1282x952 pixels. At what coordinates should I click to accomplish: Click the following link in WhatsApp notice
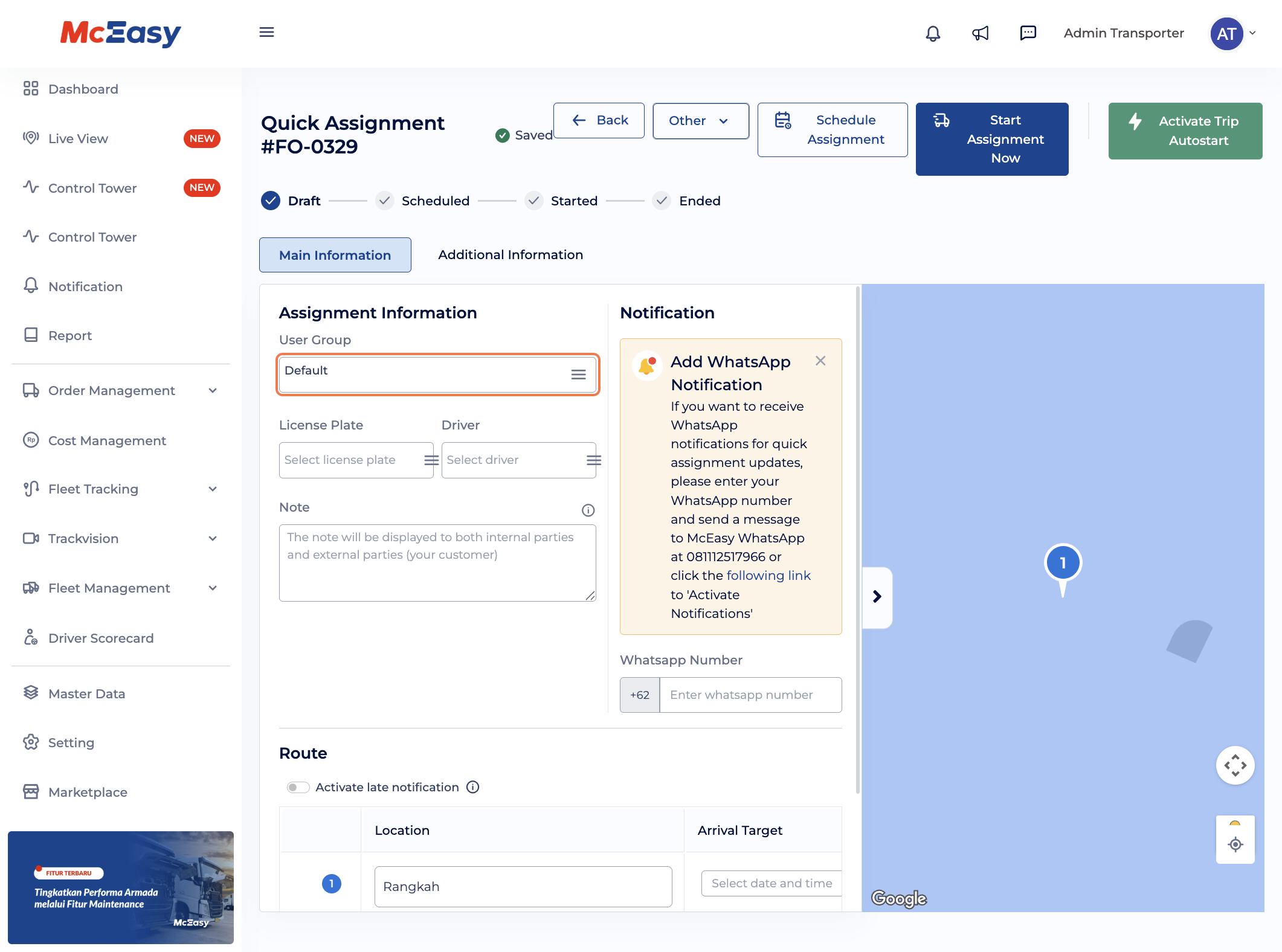[768, 576]
